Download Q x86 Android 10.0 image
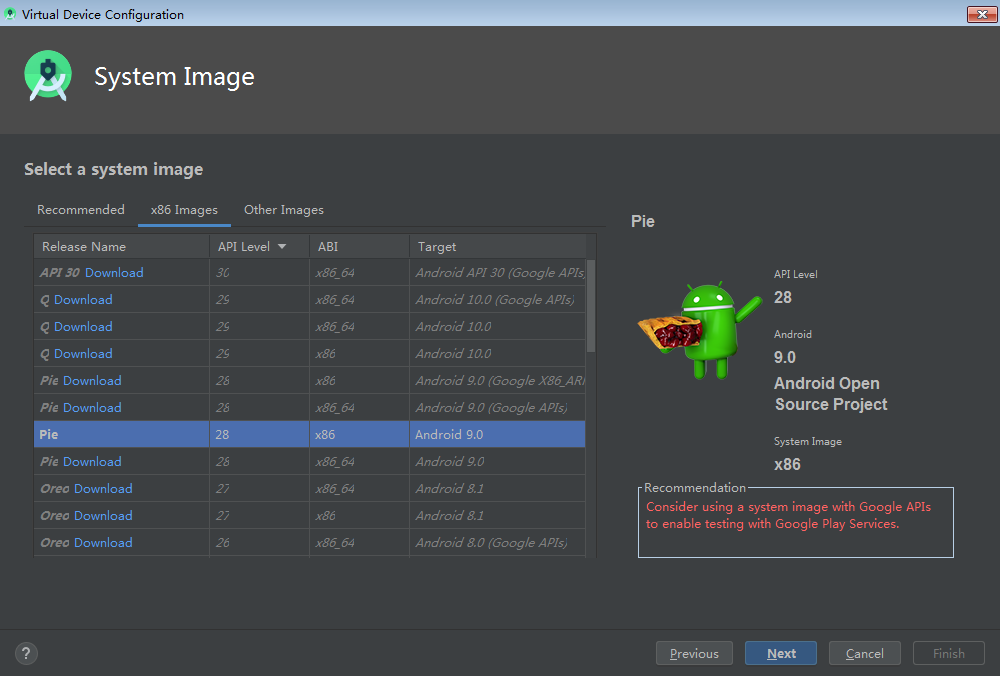 pos(83,353)
